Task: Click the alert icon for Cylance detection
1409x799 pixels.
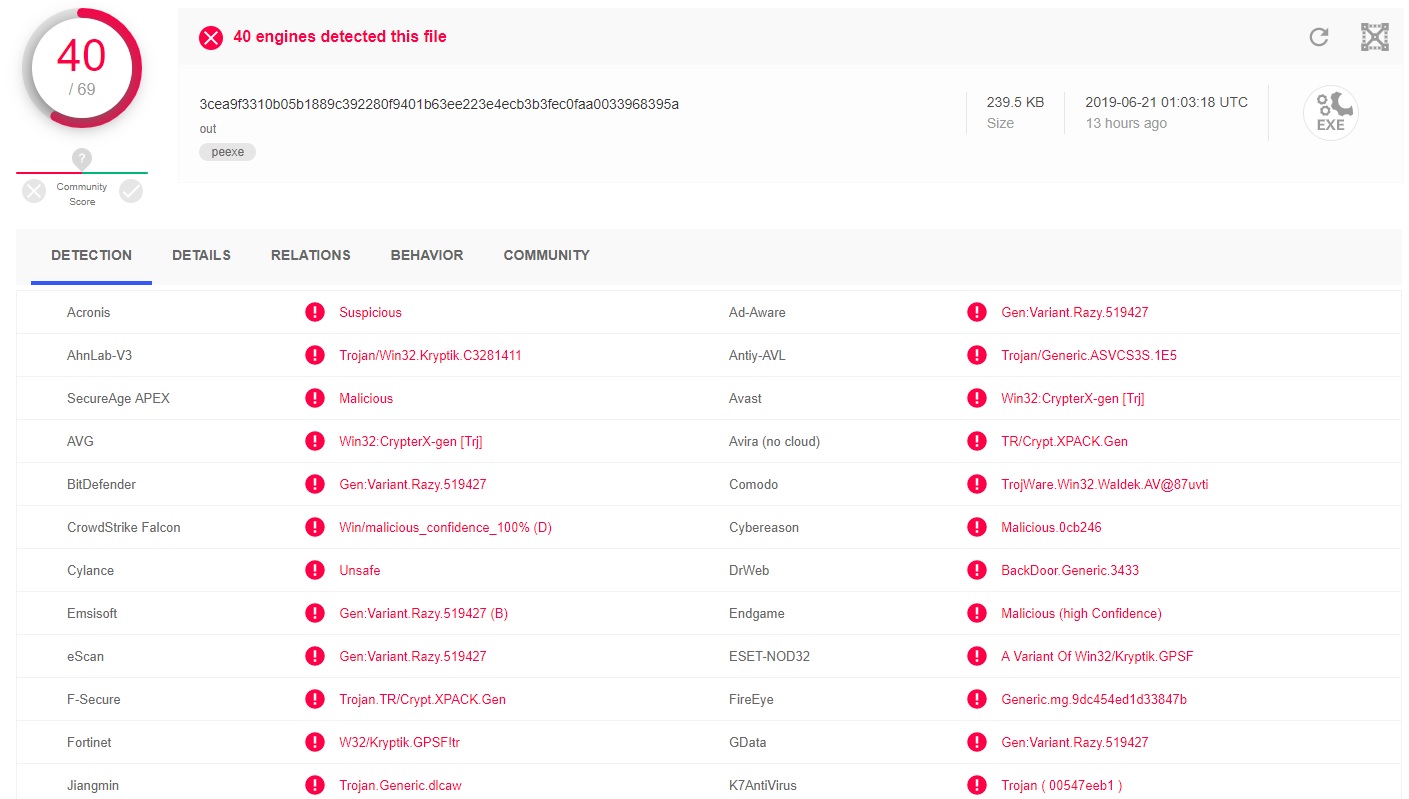Action: click(x=315, y=570)
